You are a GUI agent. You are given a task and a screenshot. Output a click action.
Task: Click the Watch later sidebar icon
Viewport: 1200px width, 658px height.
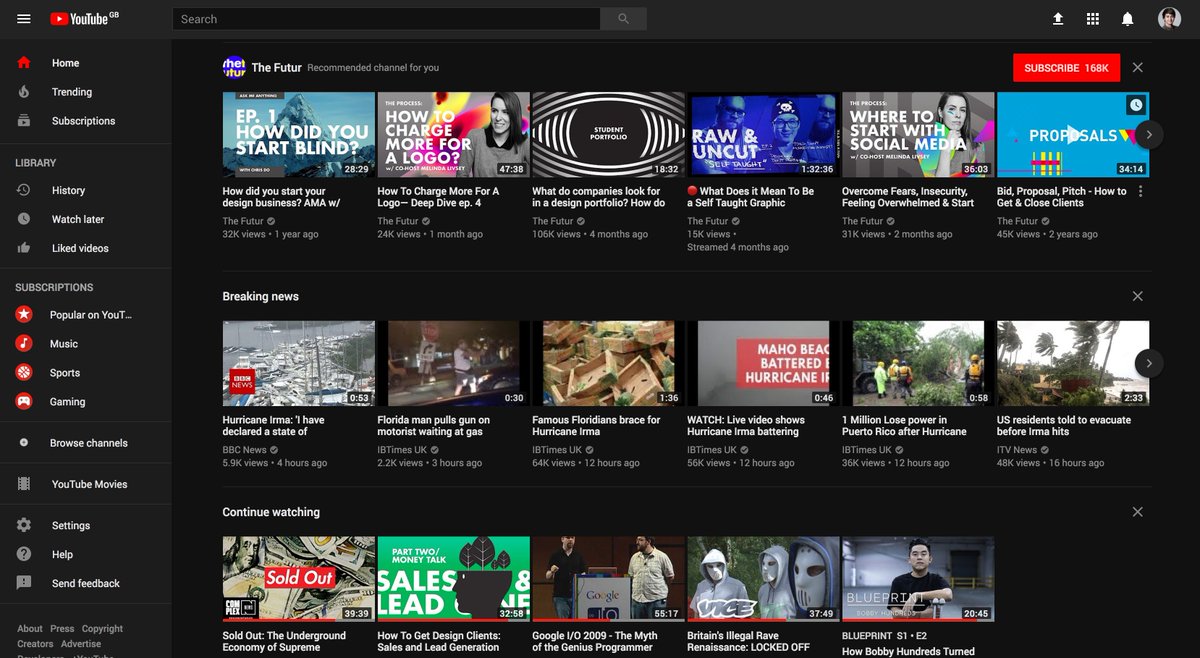[x=24, y=219]
